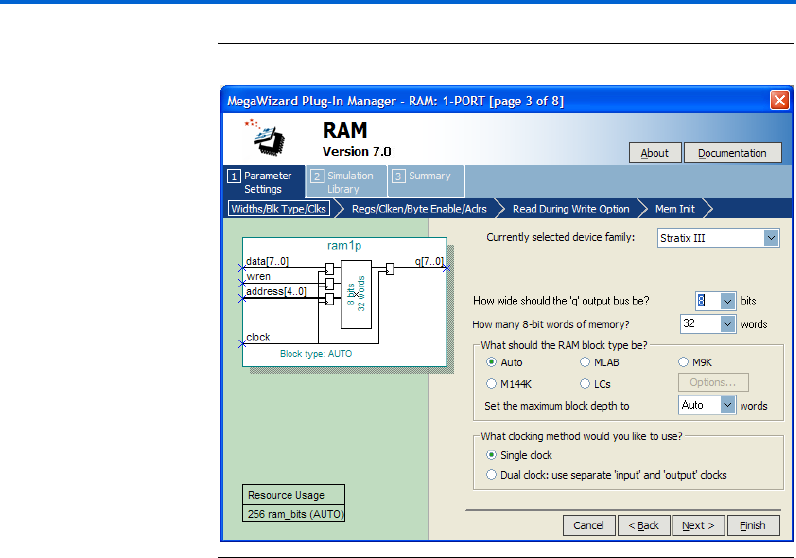Click the Version 7.0 text
The height and width of the screenshot is (558, 796).
pos(357,152)
